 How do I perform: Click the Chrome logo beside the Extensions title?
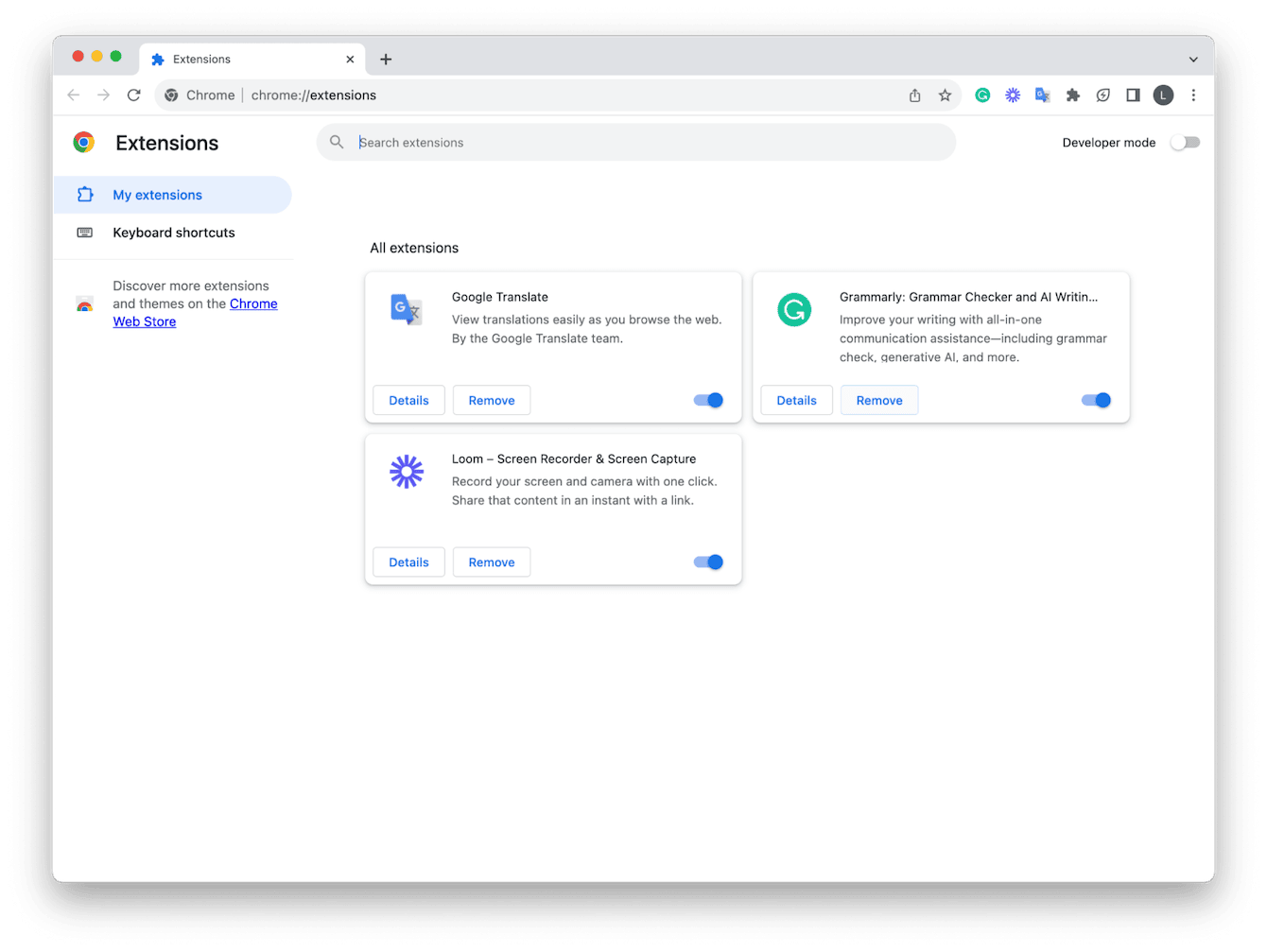(x=84, y=143)
